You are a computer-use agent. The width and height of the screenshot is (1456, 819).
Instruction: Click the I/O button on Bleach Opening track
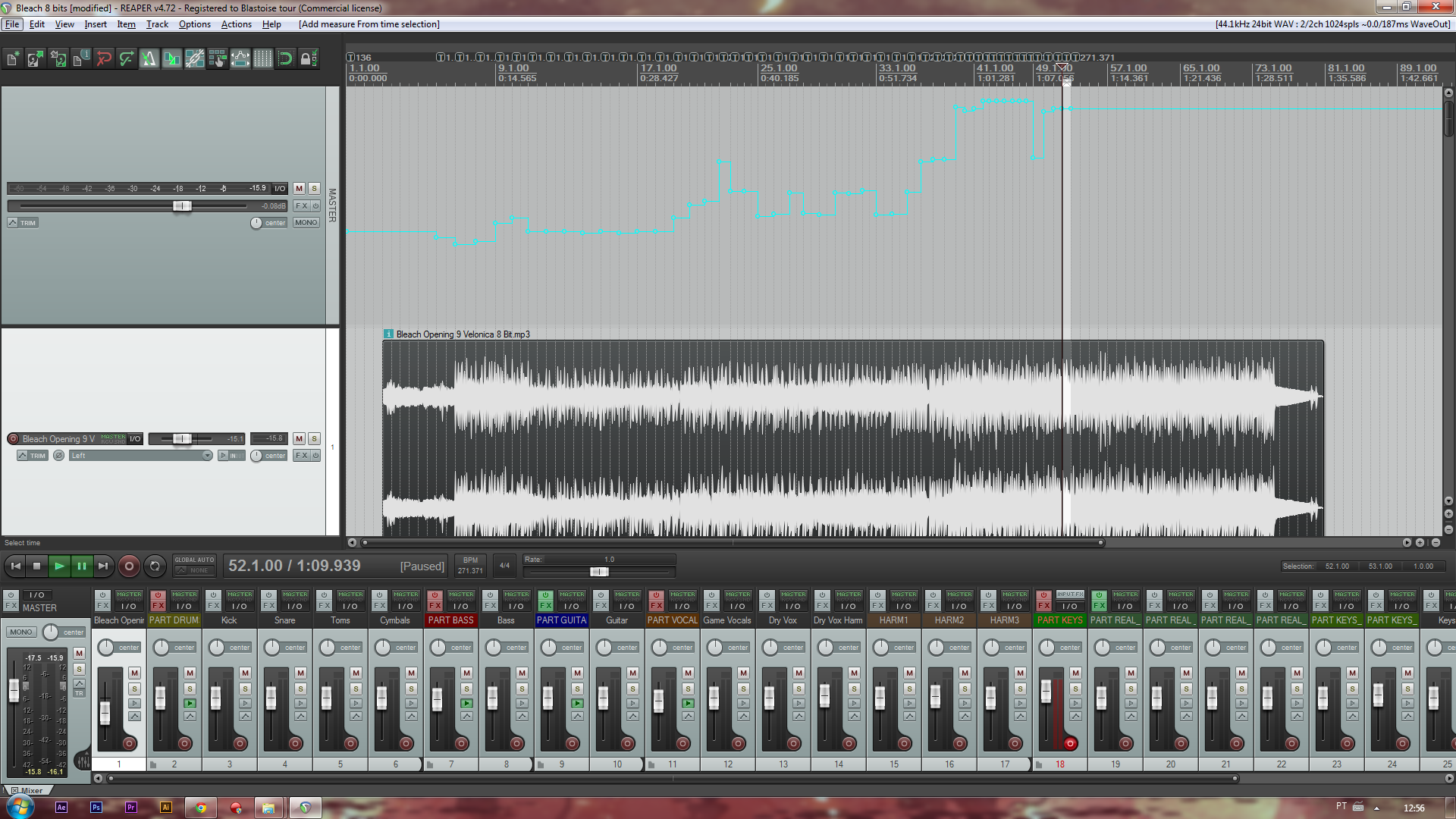[x=135, y=438]
